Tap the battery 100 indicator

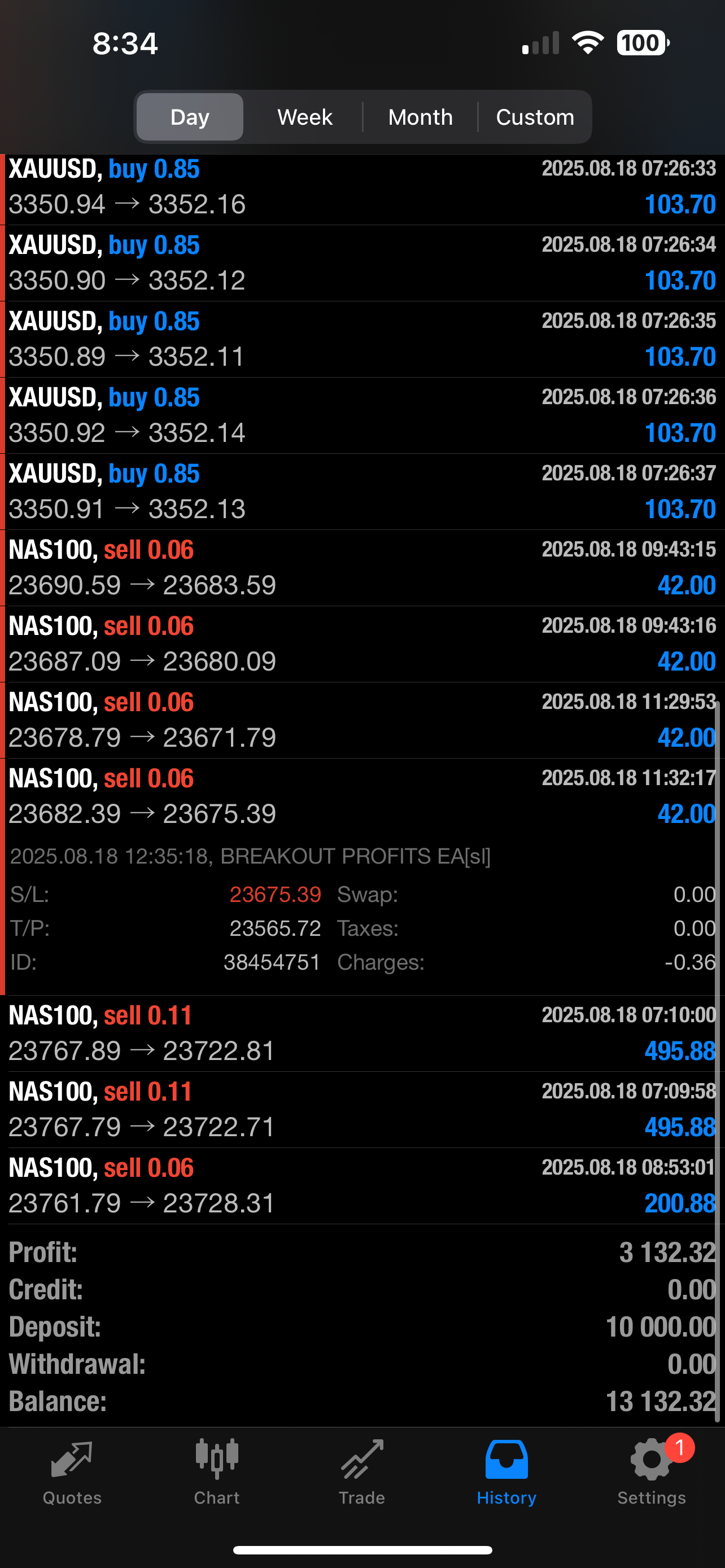643,43
